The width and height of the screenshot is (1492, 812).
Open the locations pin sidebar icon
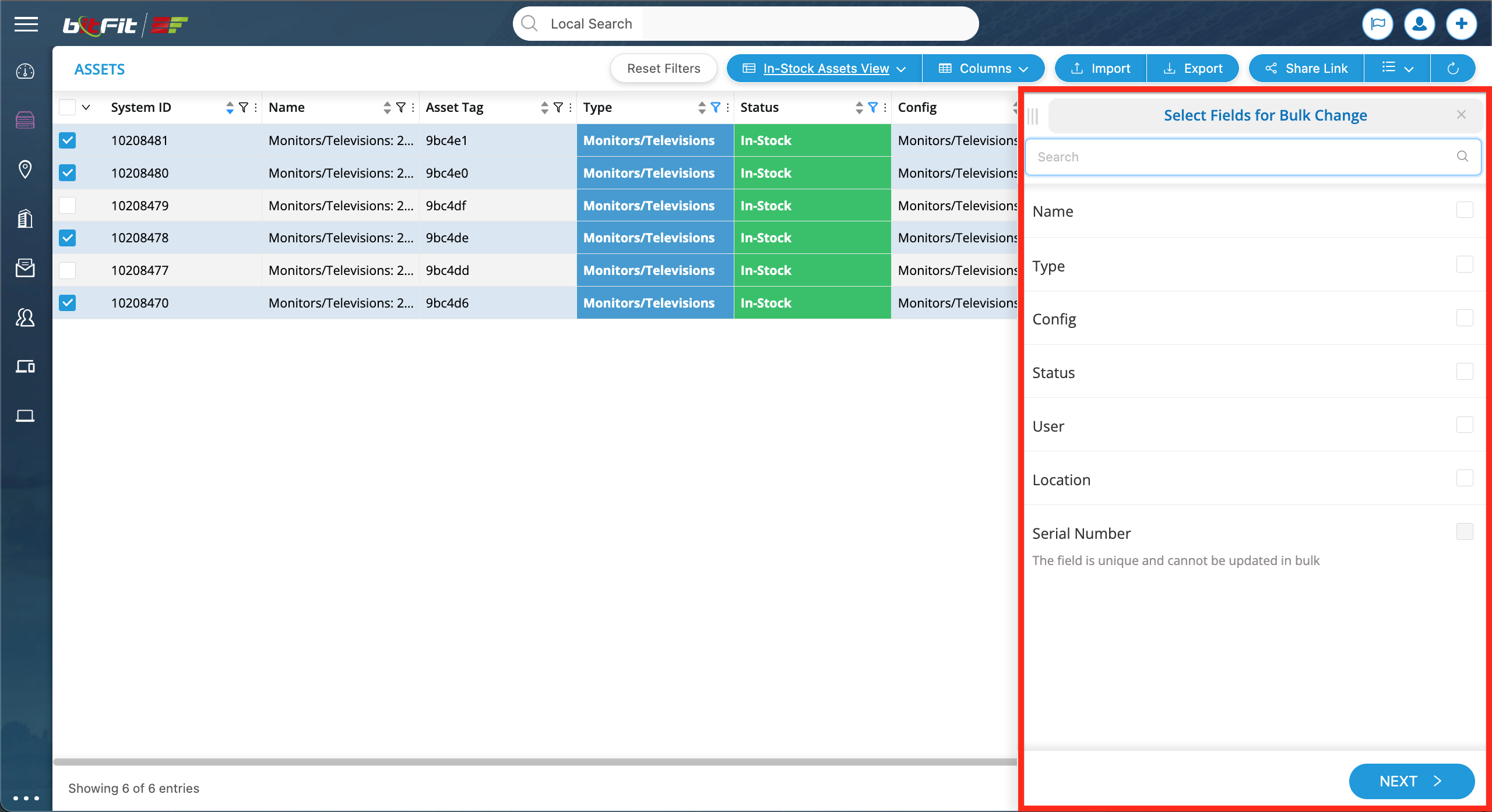coord(25,170)
